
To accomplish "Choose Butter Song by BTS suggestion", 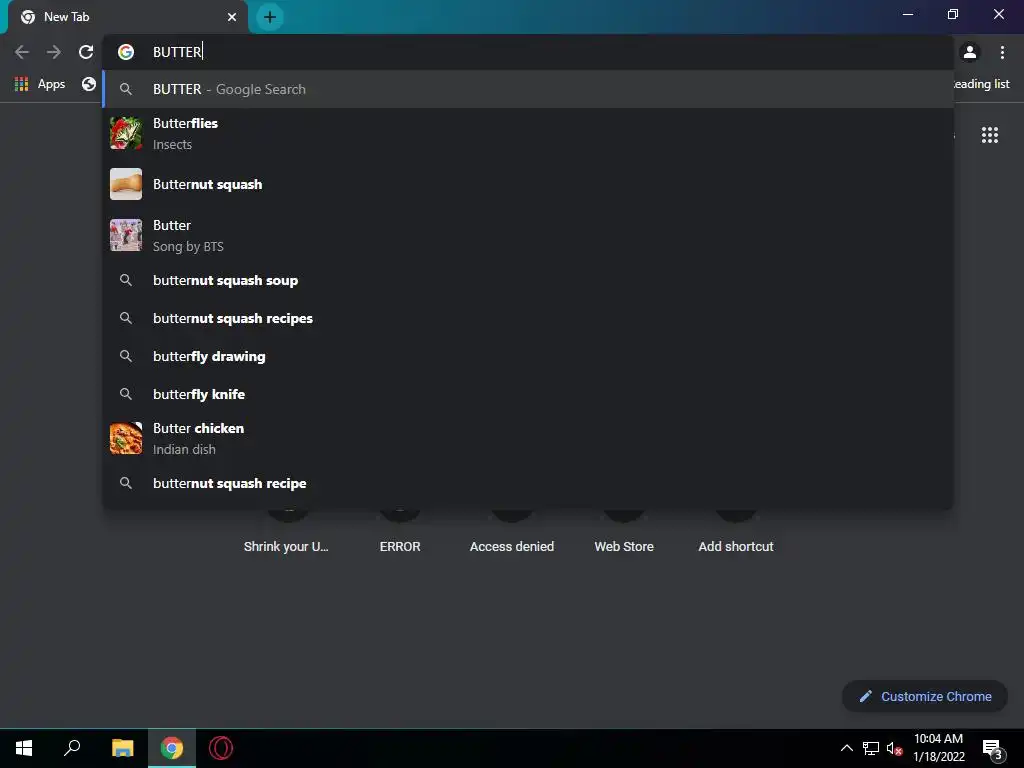I will [528, 235].
